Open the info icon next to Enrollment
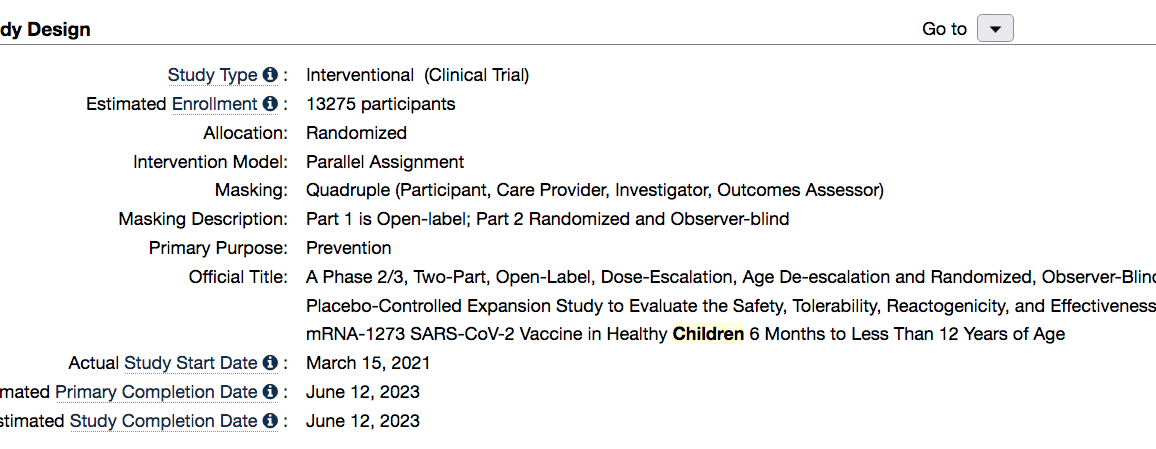The image size is (1156, 449). point(270,105)
